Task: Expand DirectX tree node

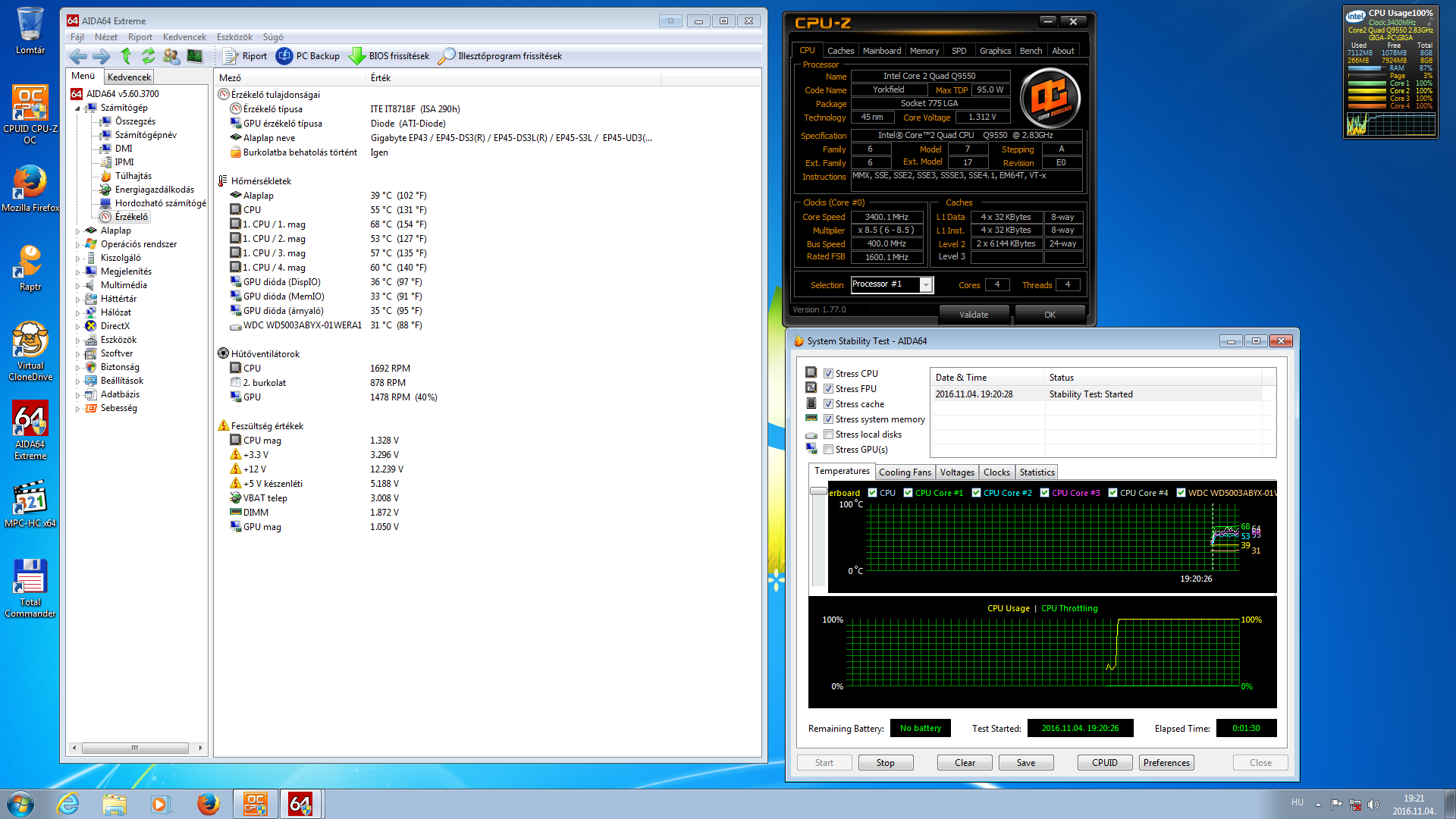Action: pos(77,326)
